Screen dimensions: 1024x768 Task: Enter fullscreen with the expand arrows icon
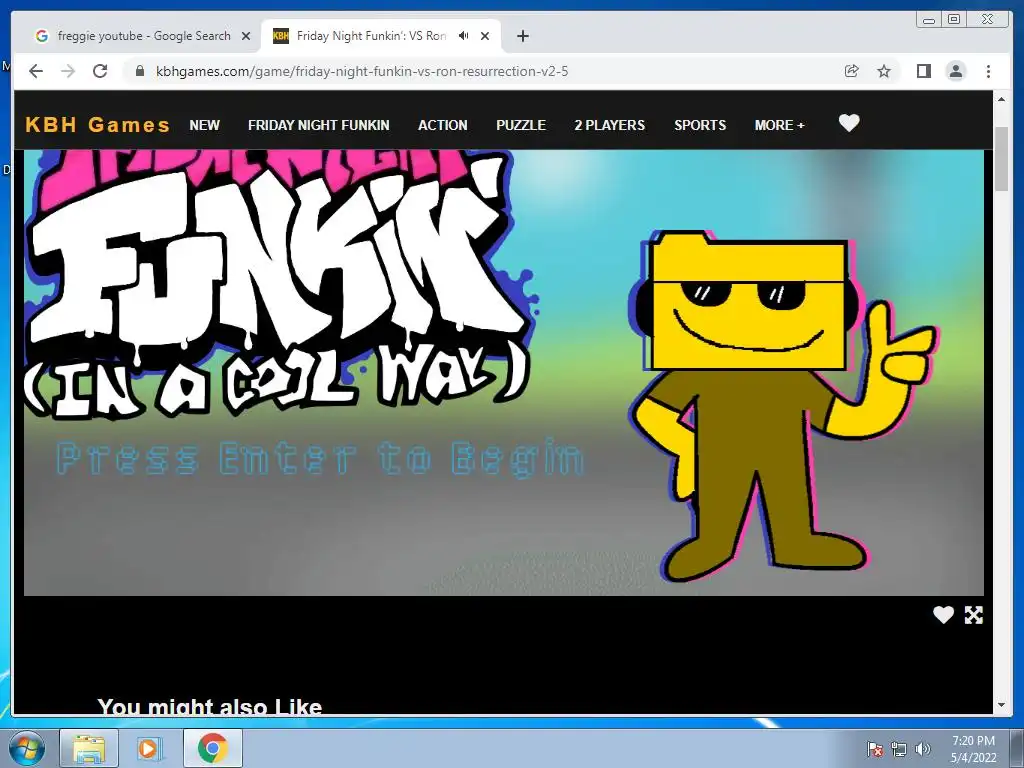coord(974,615)
